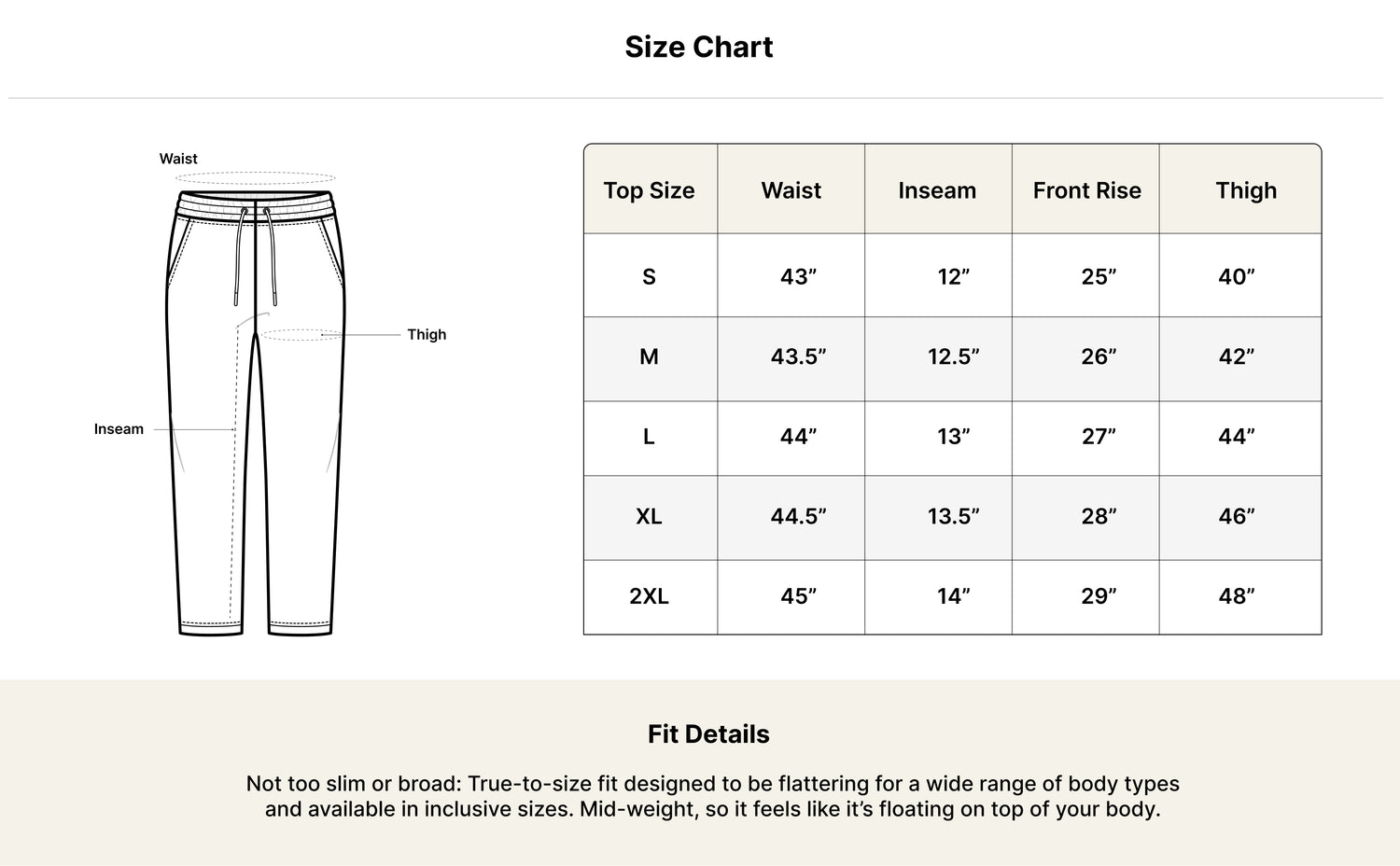Select the Front Rise column header

[x=1087, y=190]
